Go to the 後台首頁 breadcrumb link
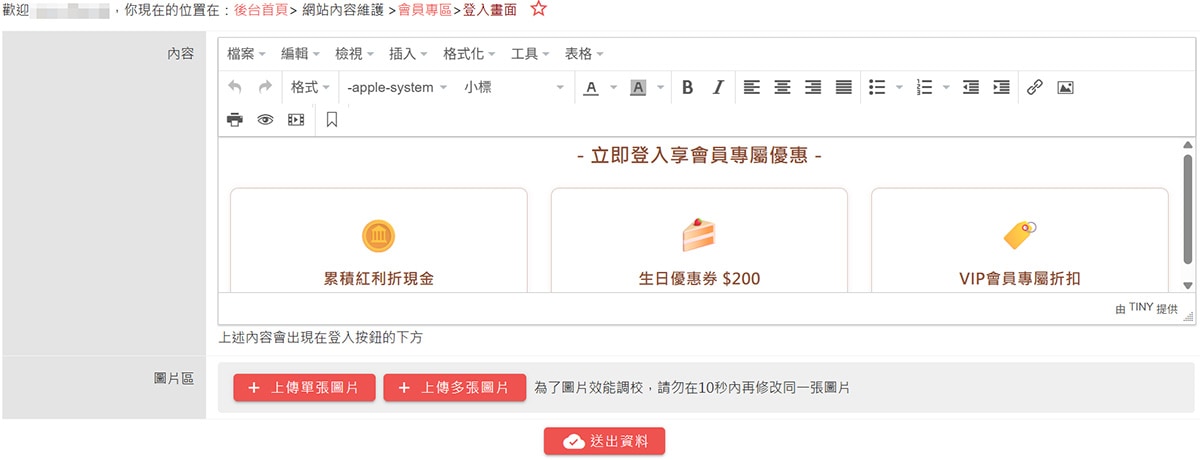This screenshot has height=460, width=1200. coord(259,10)
